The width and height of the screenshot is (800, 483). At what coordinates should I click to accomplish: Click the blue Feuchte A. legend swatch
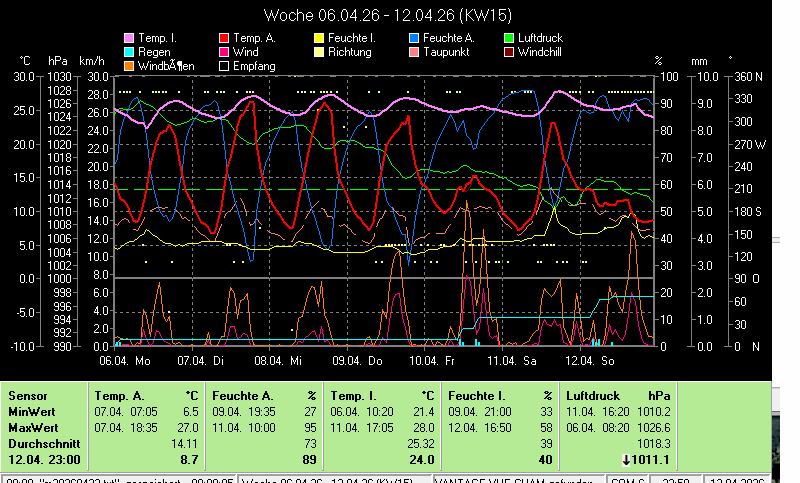click(x=415, y=38)
